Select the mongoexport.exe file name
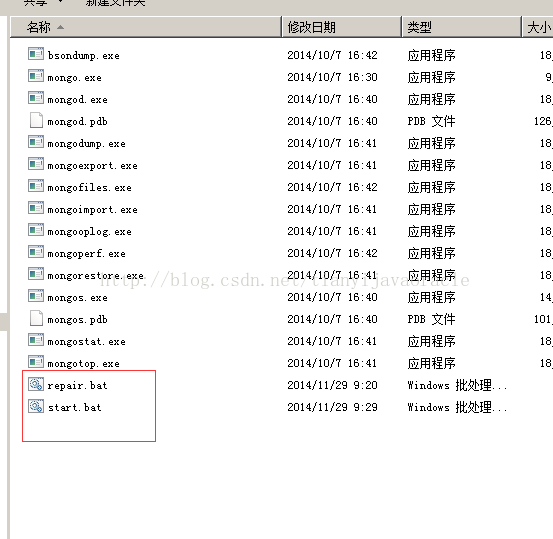This screenshot has height=539, width=553. coord(92,165)
